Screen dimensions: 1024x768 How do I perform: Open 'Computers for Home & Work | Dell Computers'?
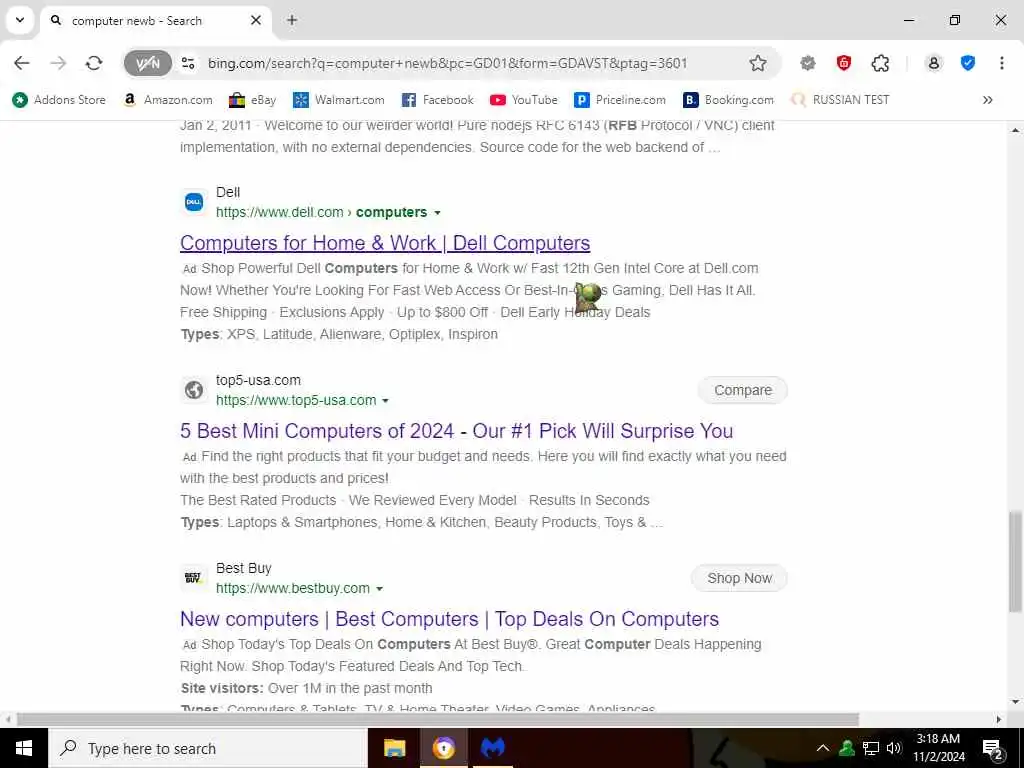pos(385,243)
